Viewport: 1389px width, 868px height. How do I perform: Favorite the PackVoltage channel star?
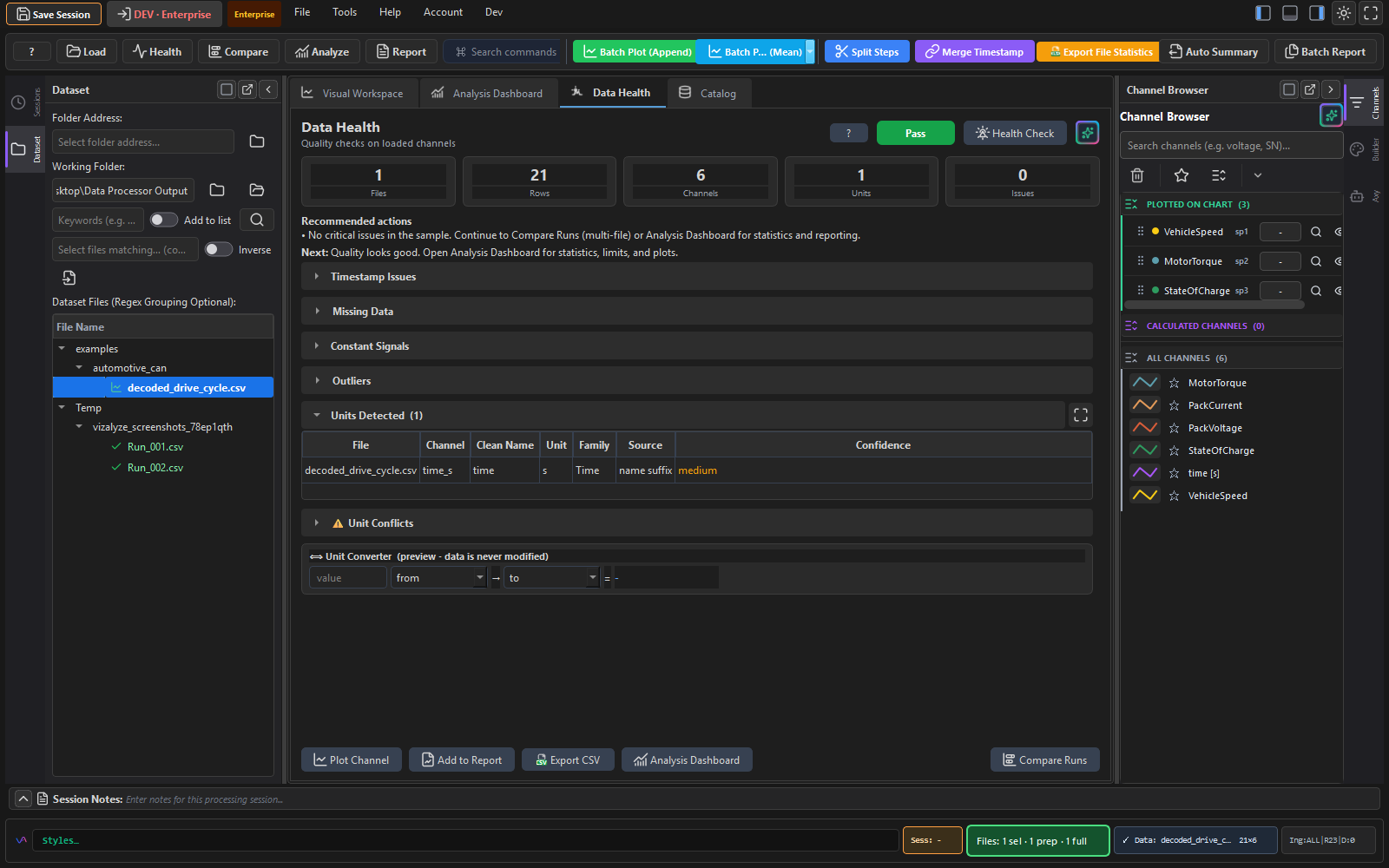[x=1174, y=428]
